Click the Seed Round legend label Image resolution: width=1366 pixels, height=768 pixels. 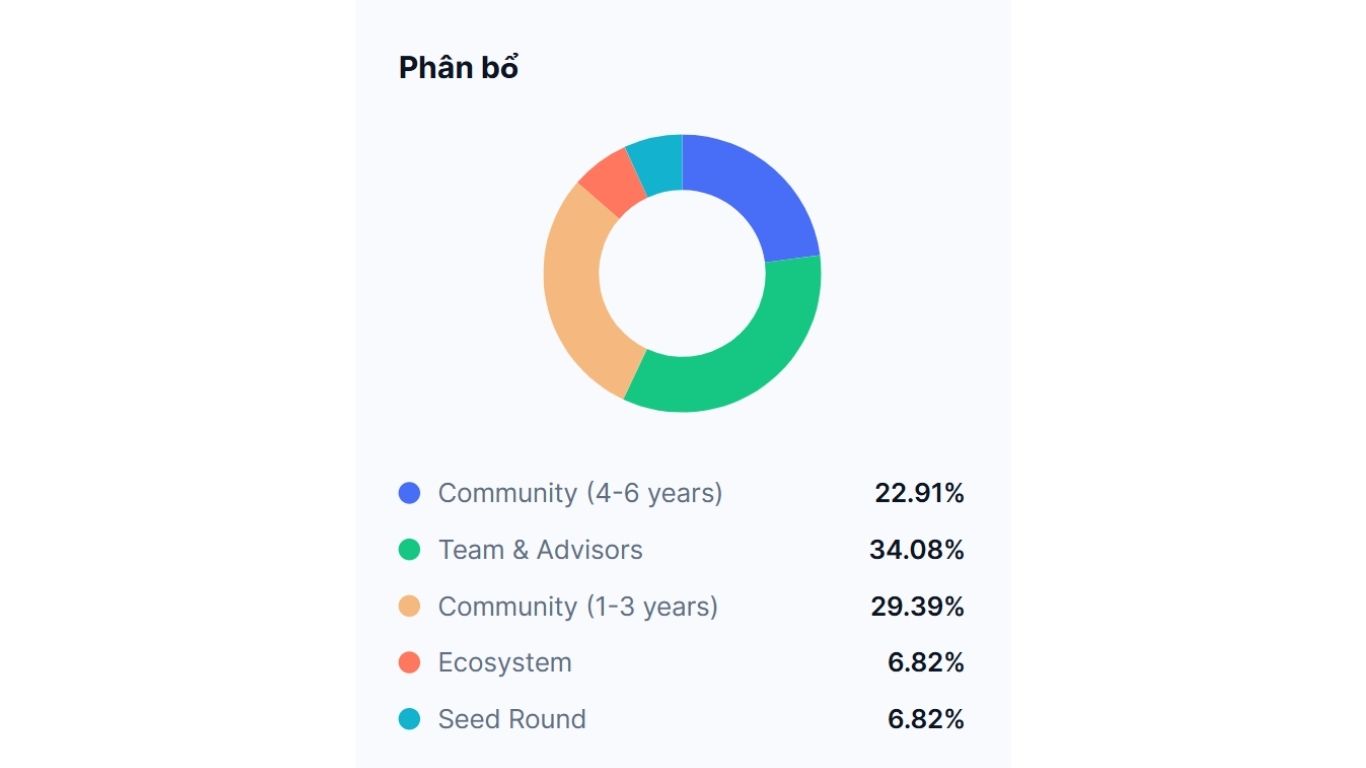[x=512, y=719]
